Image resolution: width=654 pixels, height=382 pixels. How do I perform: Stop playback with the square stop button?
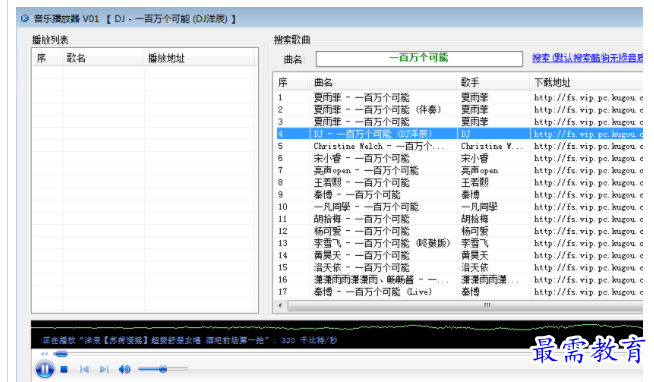[64, 369]
